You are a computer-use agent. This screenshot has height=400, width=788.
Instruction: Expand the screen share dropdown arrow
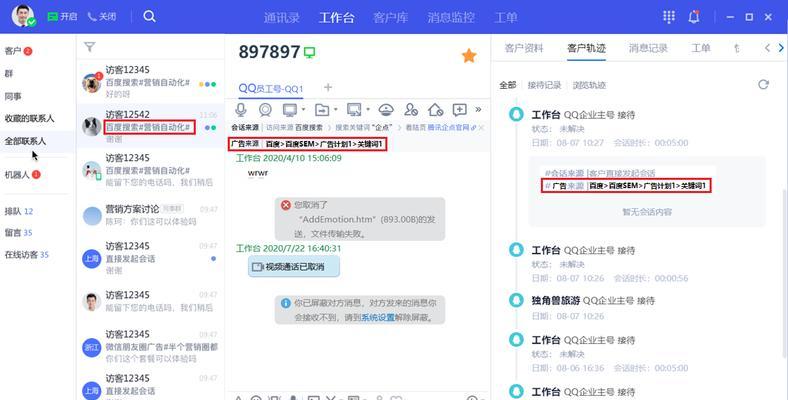(303, 110)
